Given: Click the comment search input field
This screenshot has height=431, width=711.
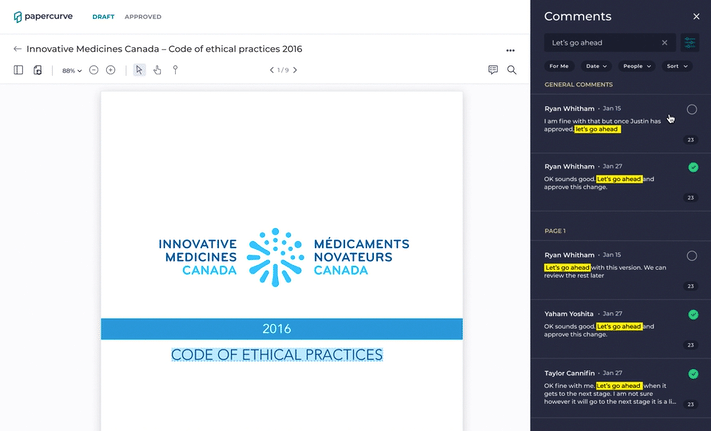Looking at the screenshot, I should click(610, 43).
